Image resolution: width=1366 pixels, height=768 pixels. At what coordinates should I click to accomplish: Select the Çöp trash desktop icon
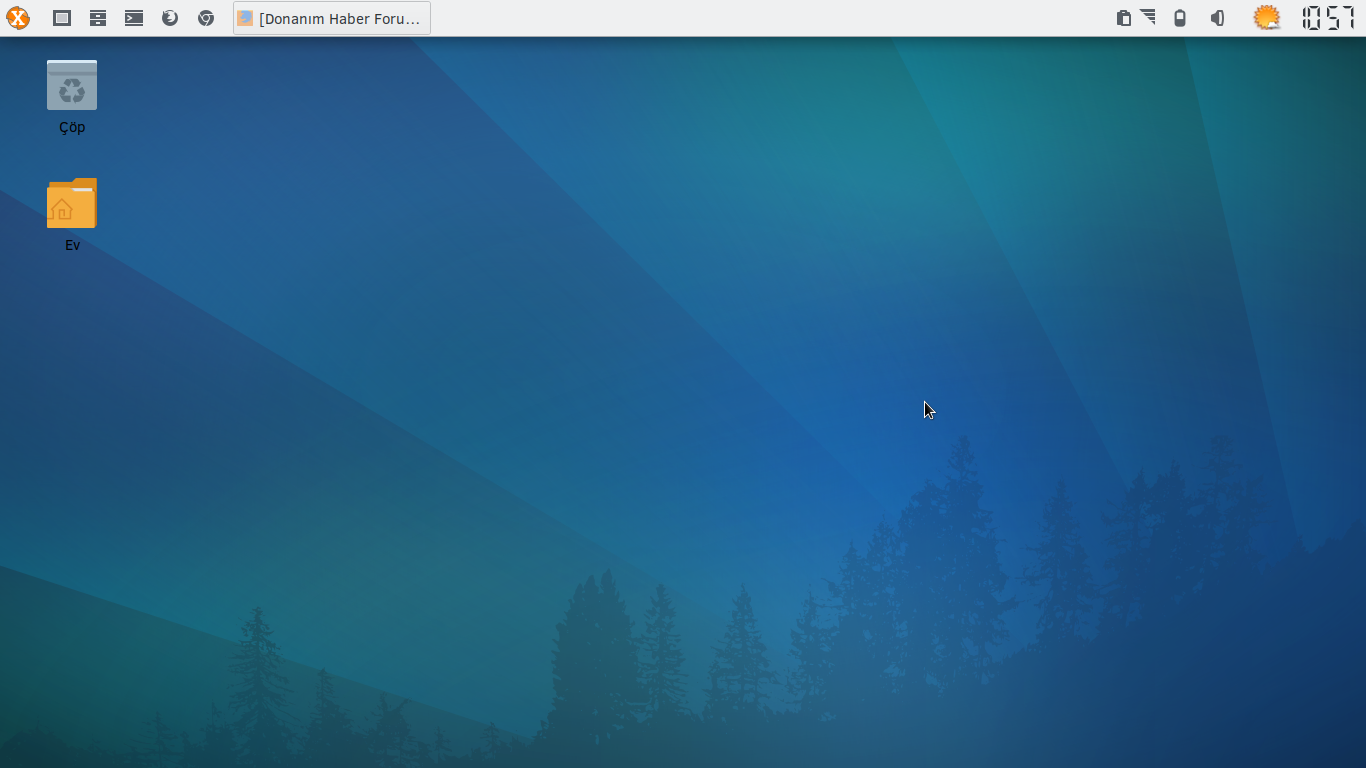[x=72, y=85]
